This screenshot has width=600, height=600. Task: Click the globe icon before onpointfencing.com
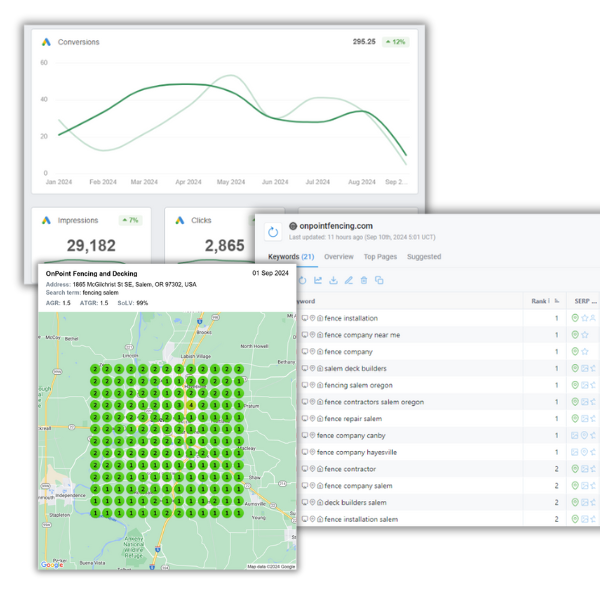(293, 226)
